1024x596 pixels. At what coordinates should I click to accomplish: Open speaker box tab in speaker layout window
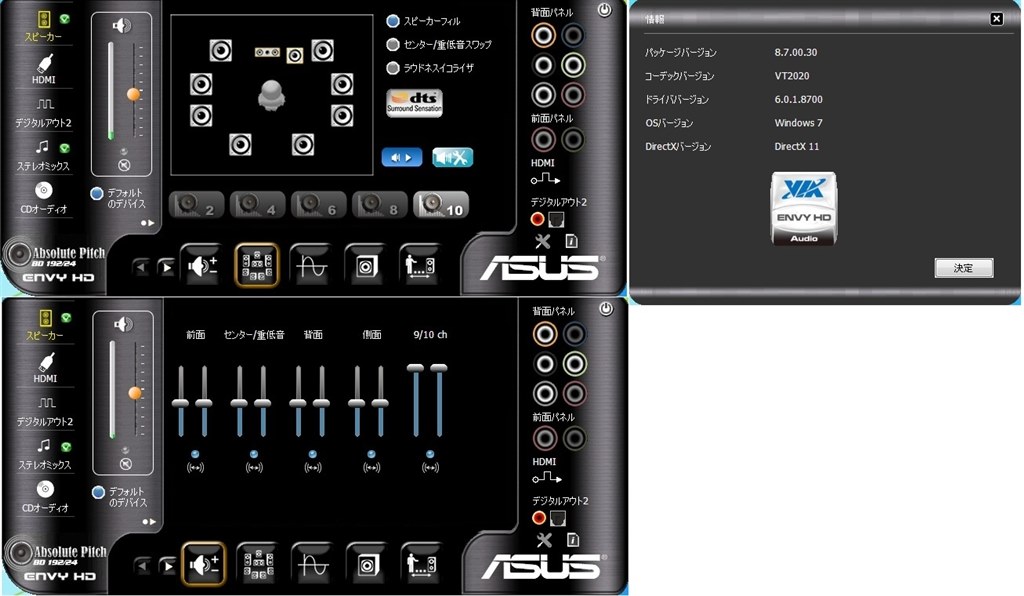pyautogui.click(x=366, y=266)
